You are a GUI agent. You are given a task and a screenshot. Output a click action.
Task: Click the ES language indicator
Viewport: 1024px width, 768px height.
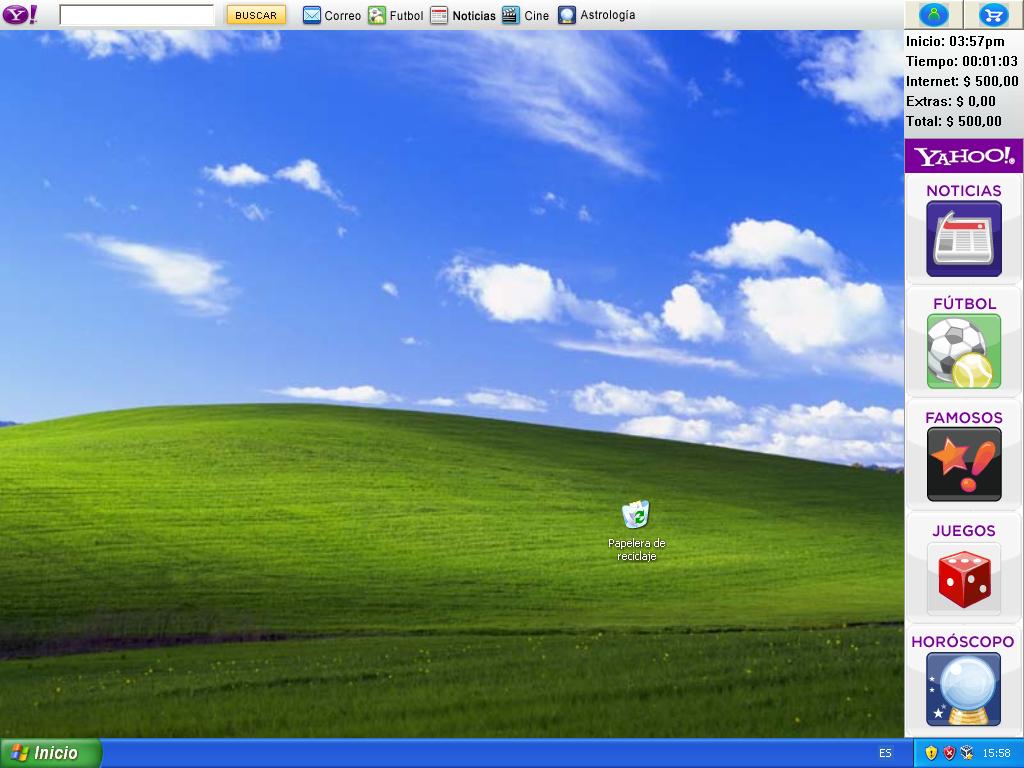click(x=885, y=754)
